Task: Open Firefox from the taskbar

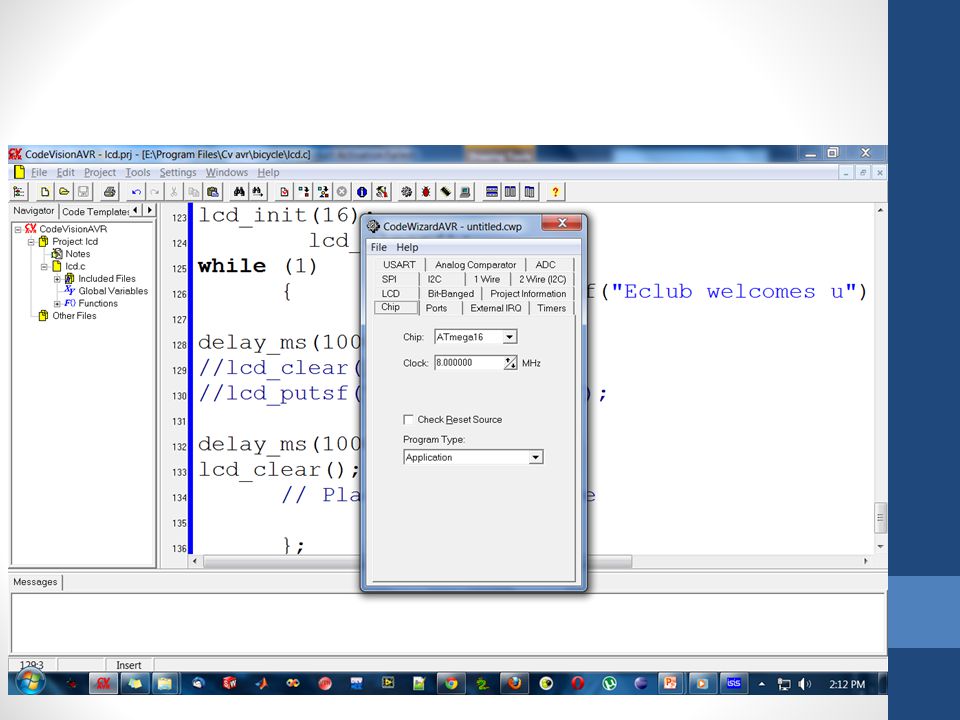Action: [x=514, y=683]
